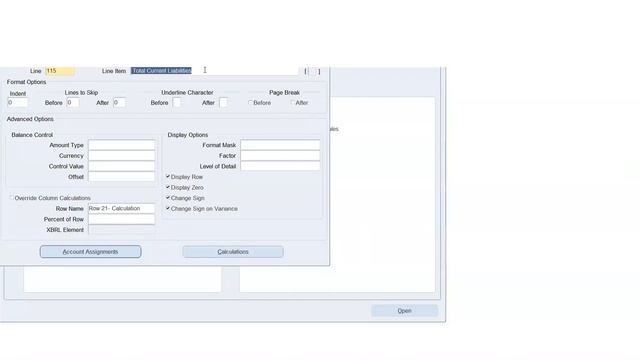The image size is (640, 360).
Task: Click the Amount Type field
Action: [x=122, y=145]
